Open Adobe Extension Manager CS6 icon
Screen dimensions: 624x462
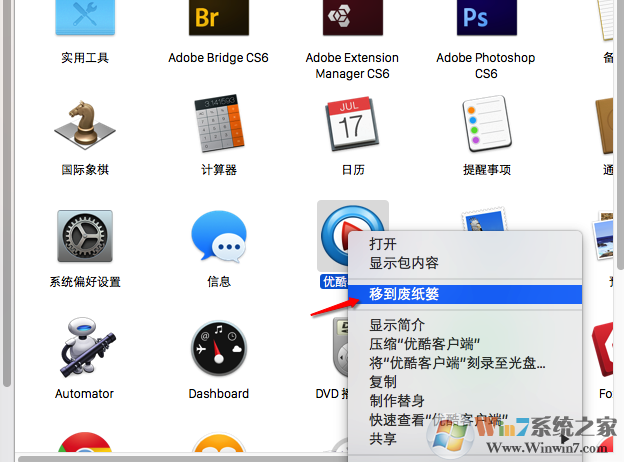(x=352, y=20)
